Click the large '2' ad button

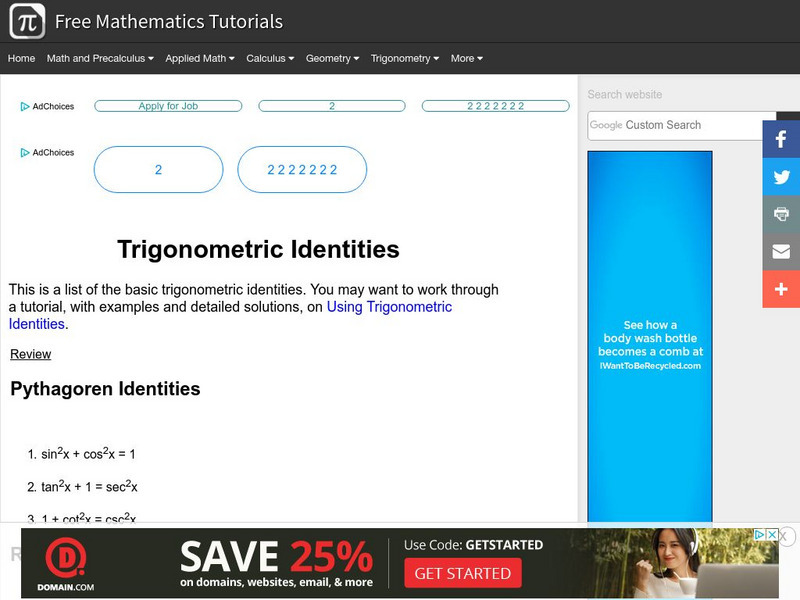click(x=158, y=169)
